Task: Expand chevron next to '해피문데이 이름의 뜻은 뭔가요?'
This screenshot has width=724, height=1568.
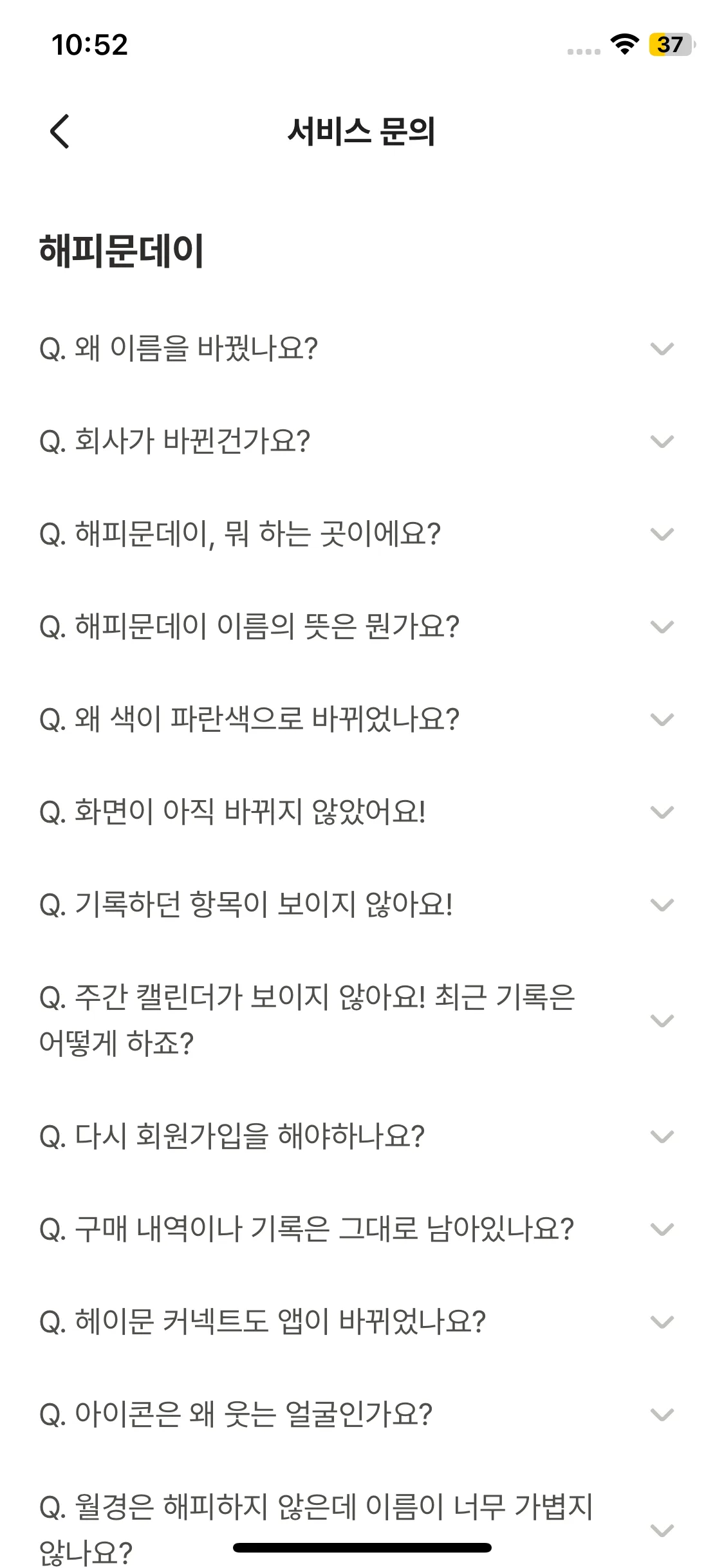Action: coord(662,627)
